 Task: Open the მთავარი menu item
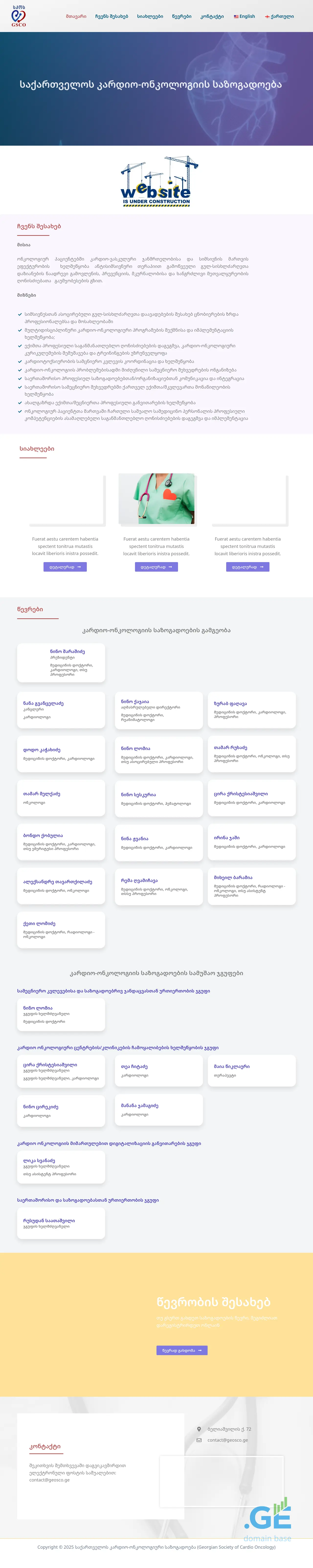(x=76, y=16)
